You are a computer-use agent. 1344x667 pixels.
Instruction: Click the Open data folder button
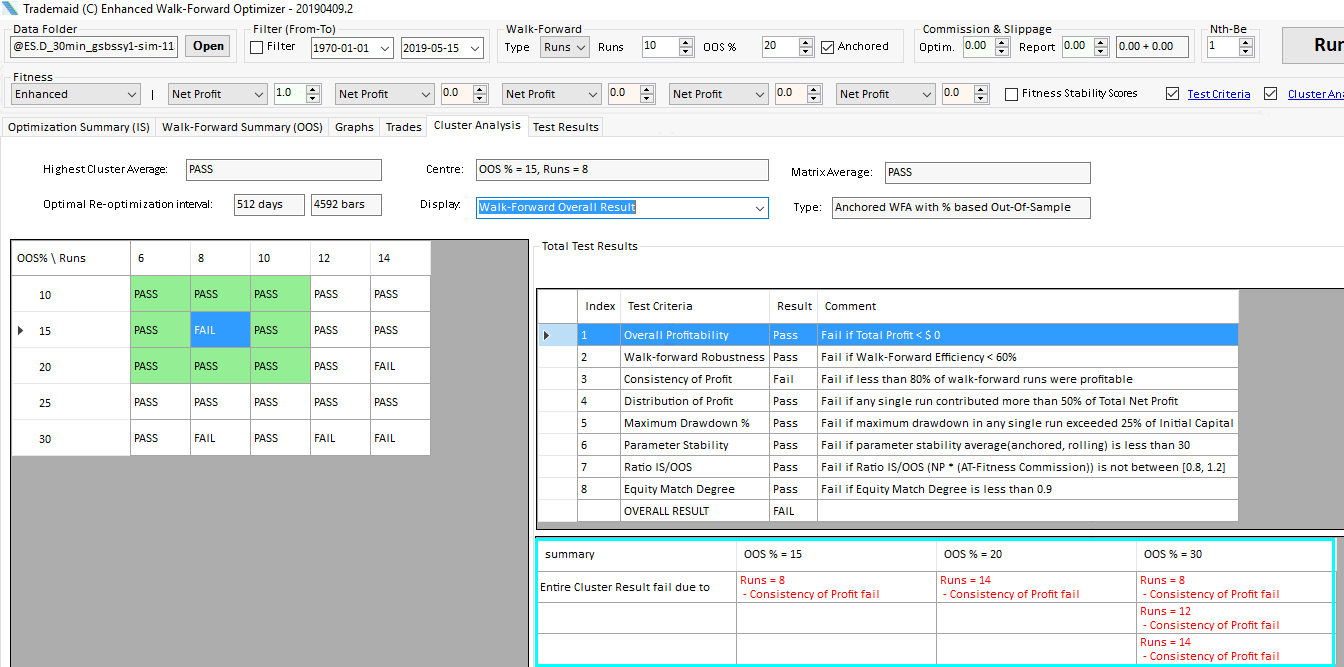pos(208,46)
